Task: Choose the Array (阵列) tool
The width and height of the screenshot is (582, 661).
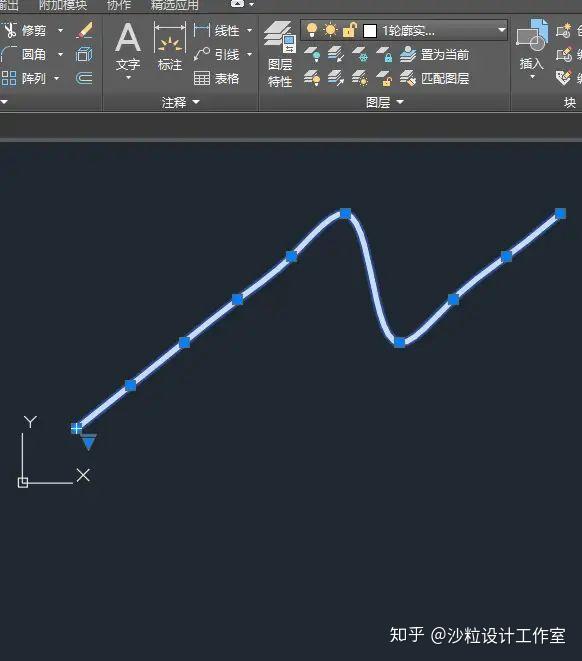Action: coord(24,78)
